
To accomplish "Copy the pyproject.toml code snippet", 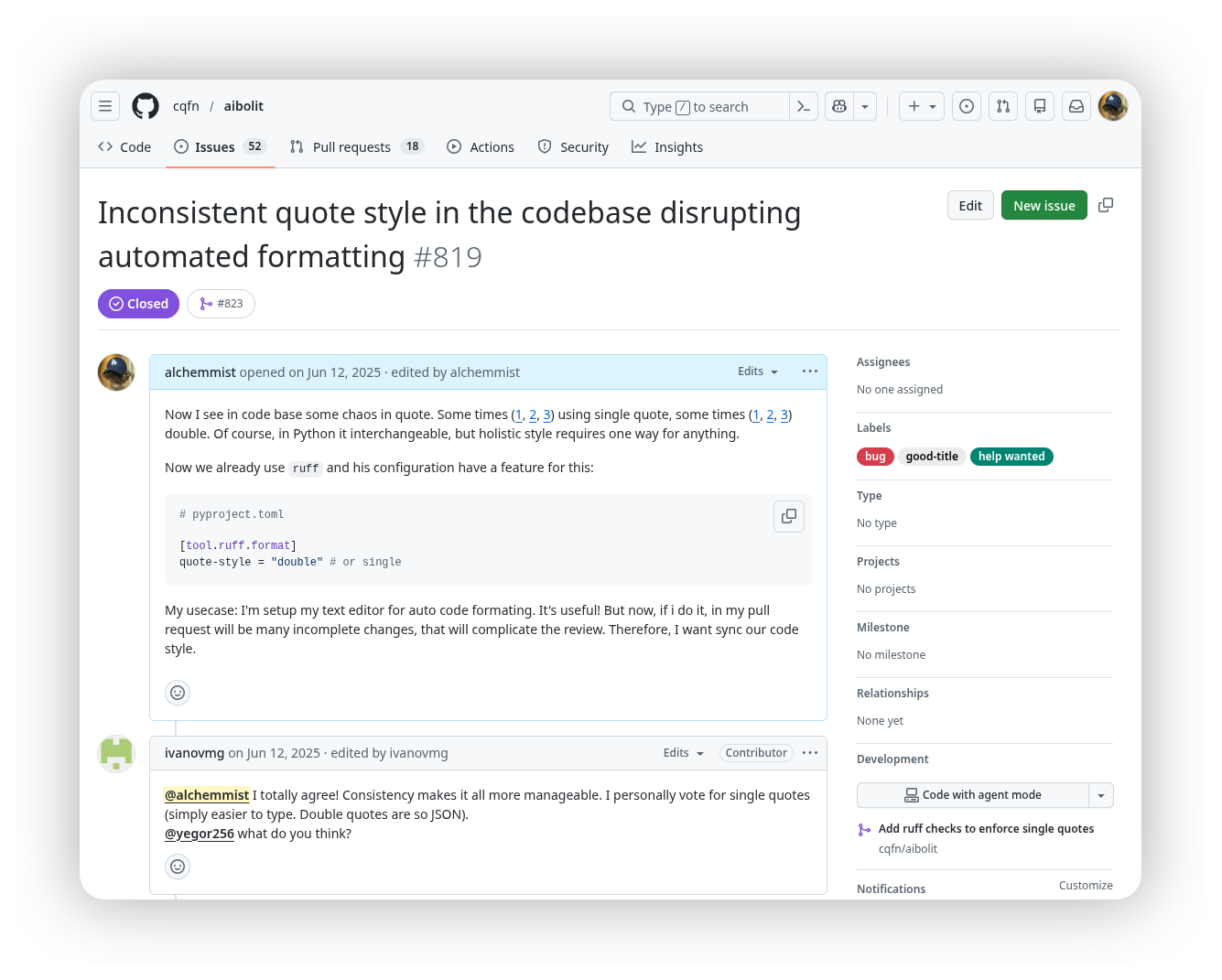I will 788,516.
